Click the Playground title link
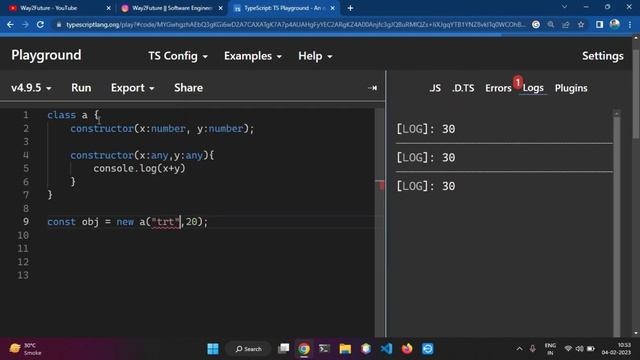Image resolution: width=640 pixels, height=360 pixels. click(46, 55)
